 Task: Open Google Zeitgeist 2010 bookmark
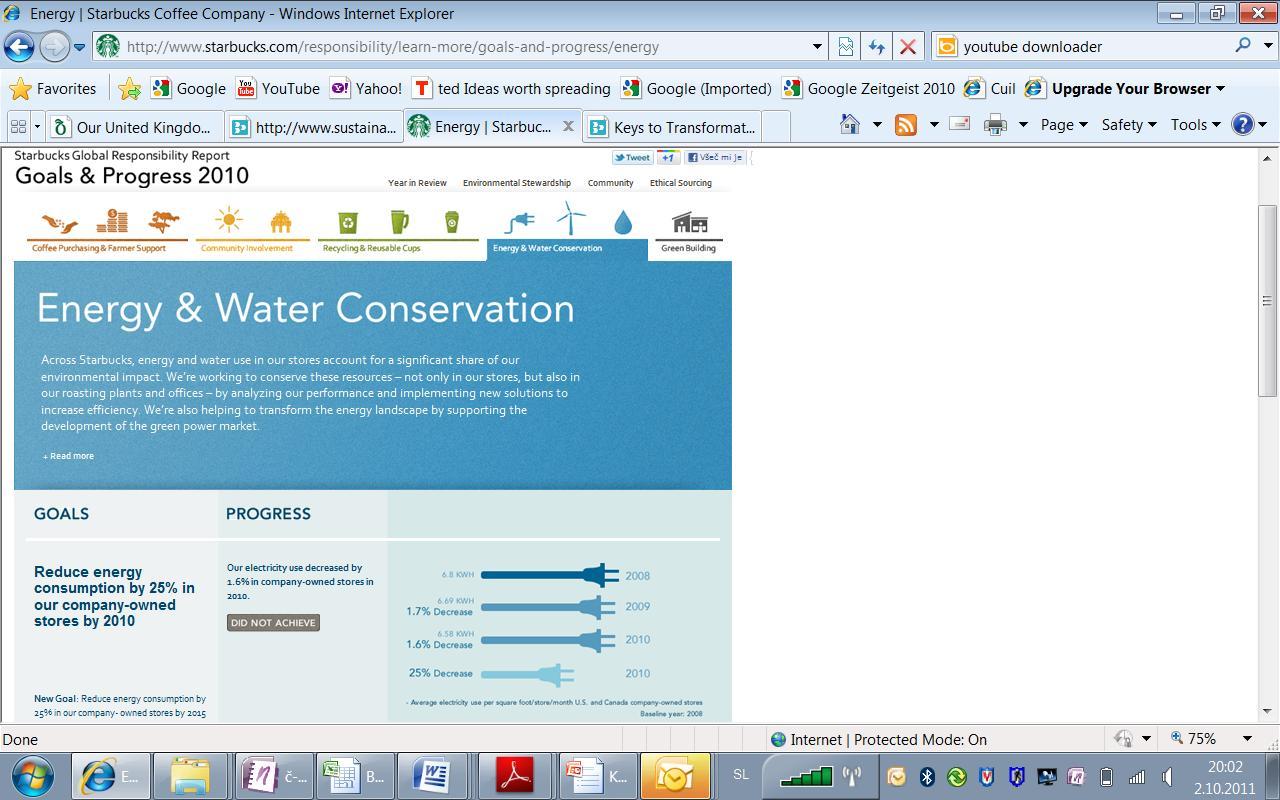coord(868,88)
